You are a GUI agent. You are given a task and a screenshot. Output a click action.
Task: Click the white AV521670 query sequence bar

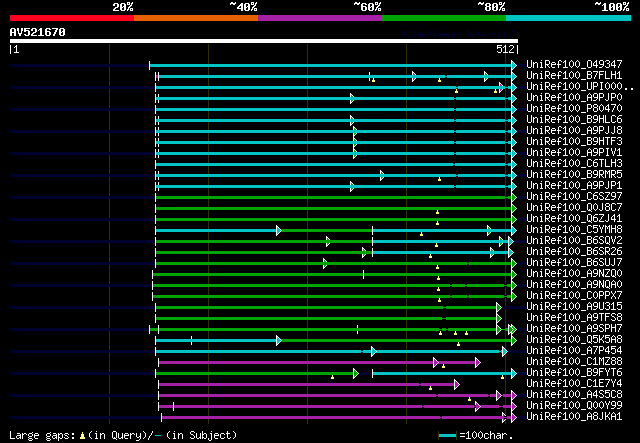(264, 41)
